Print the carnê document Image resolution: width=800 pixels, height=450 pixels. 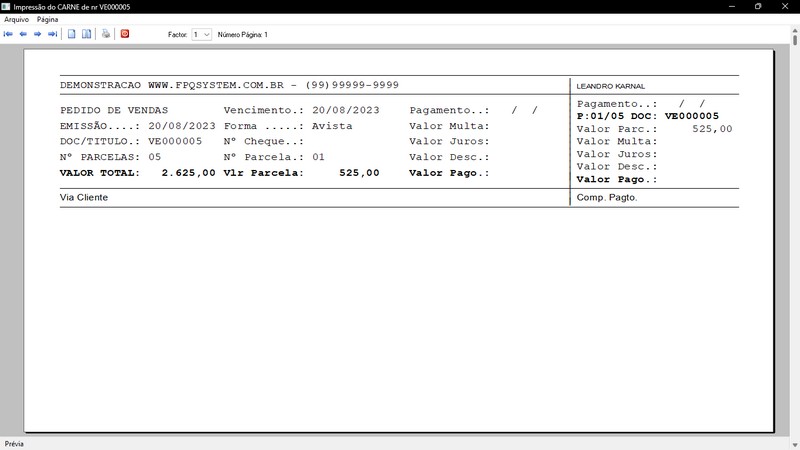(106, 34)
